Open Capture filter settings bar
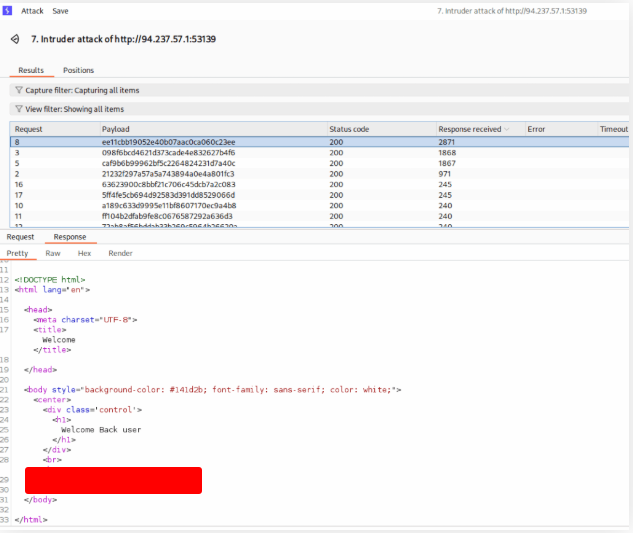Screen dimensions: 633x533 [320, 90]
